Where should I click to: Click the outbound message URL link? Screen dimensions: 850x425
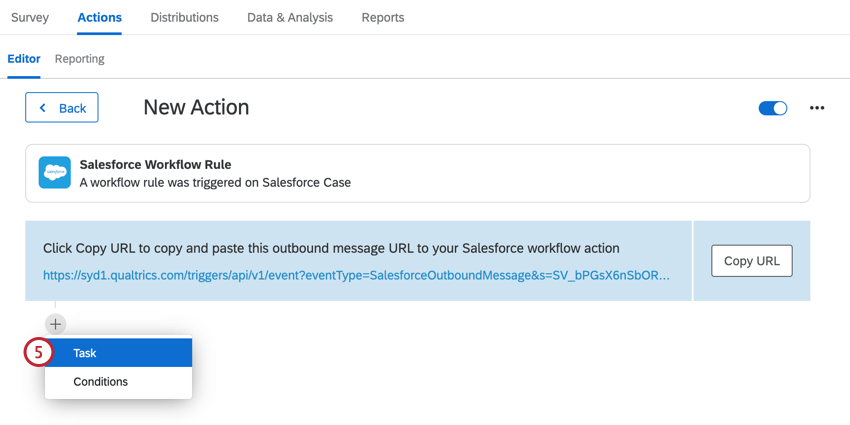click(x=356, y=275)
